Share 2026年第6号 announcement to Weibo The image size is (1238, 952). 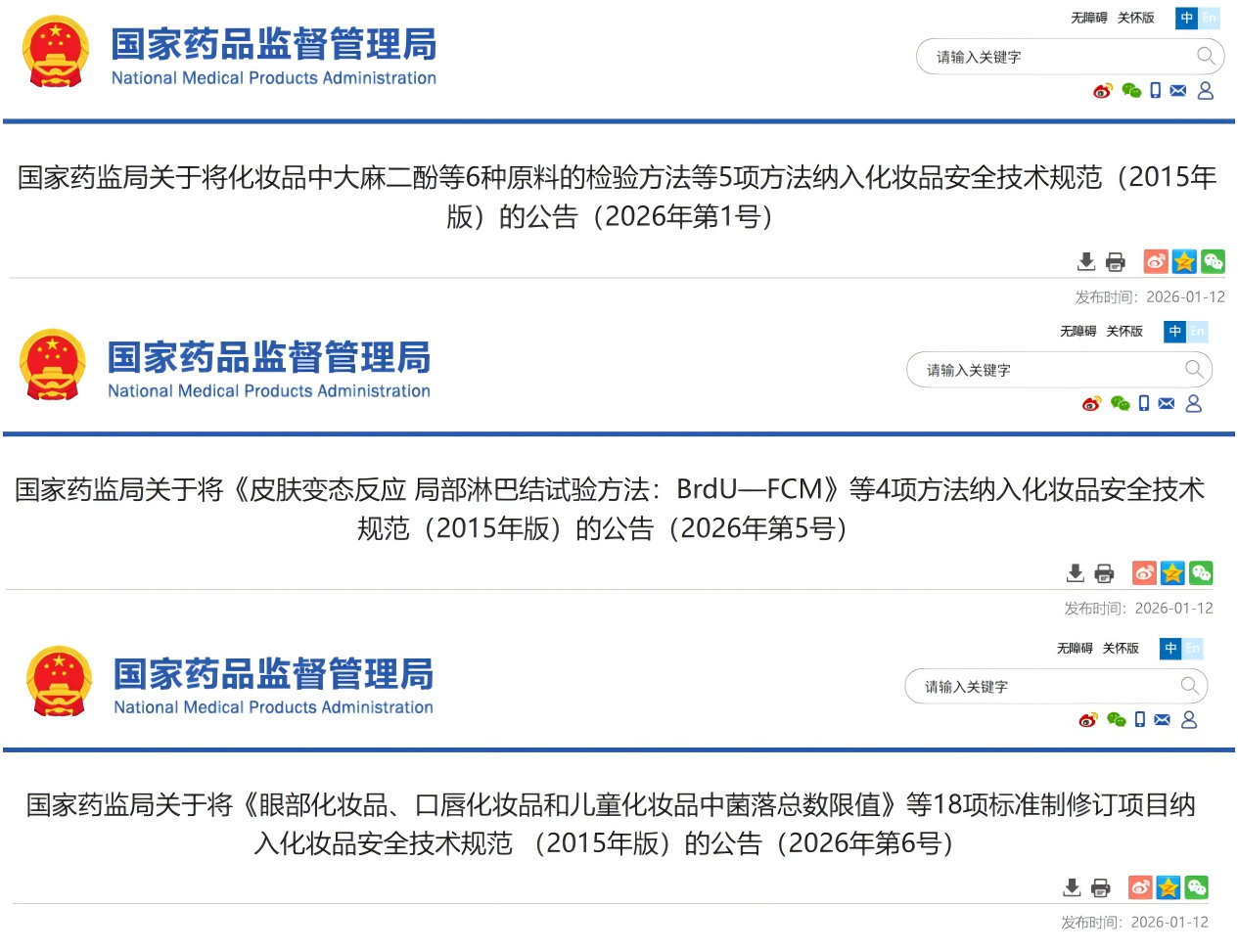tap(1140, 887)
